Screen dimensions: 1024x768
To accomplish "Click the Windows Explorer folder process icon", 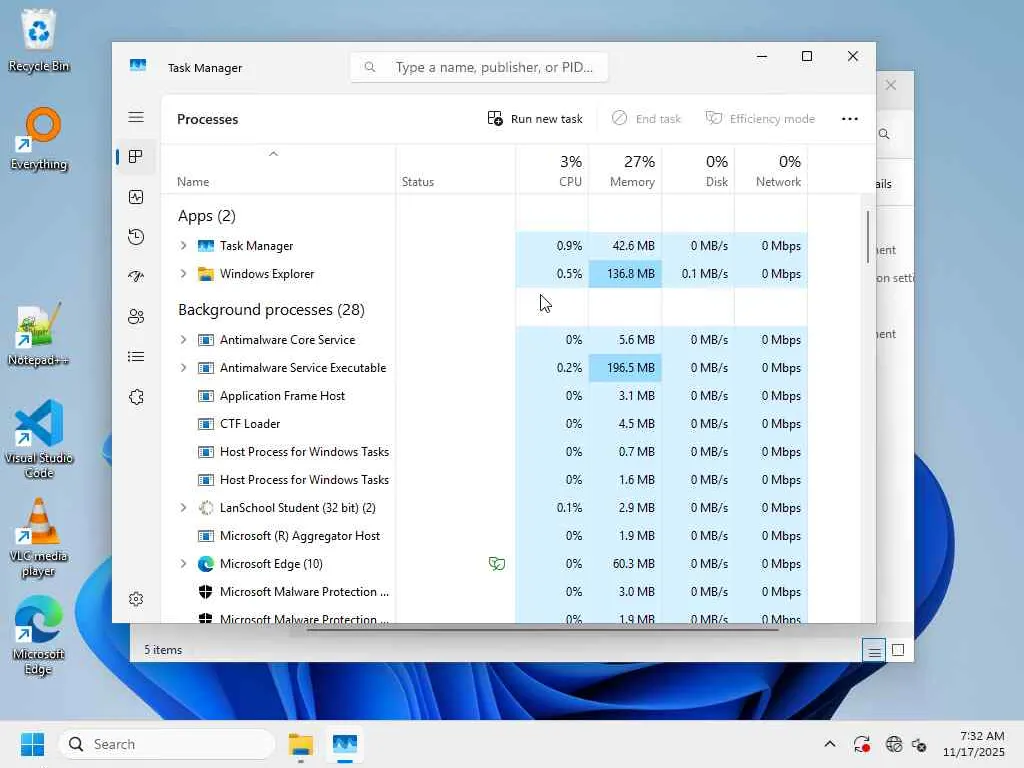I will (x=206, y=274).
